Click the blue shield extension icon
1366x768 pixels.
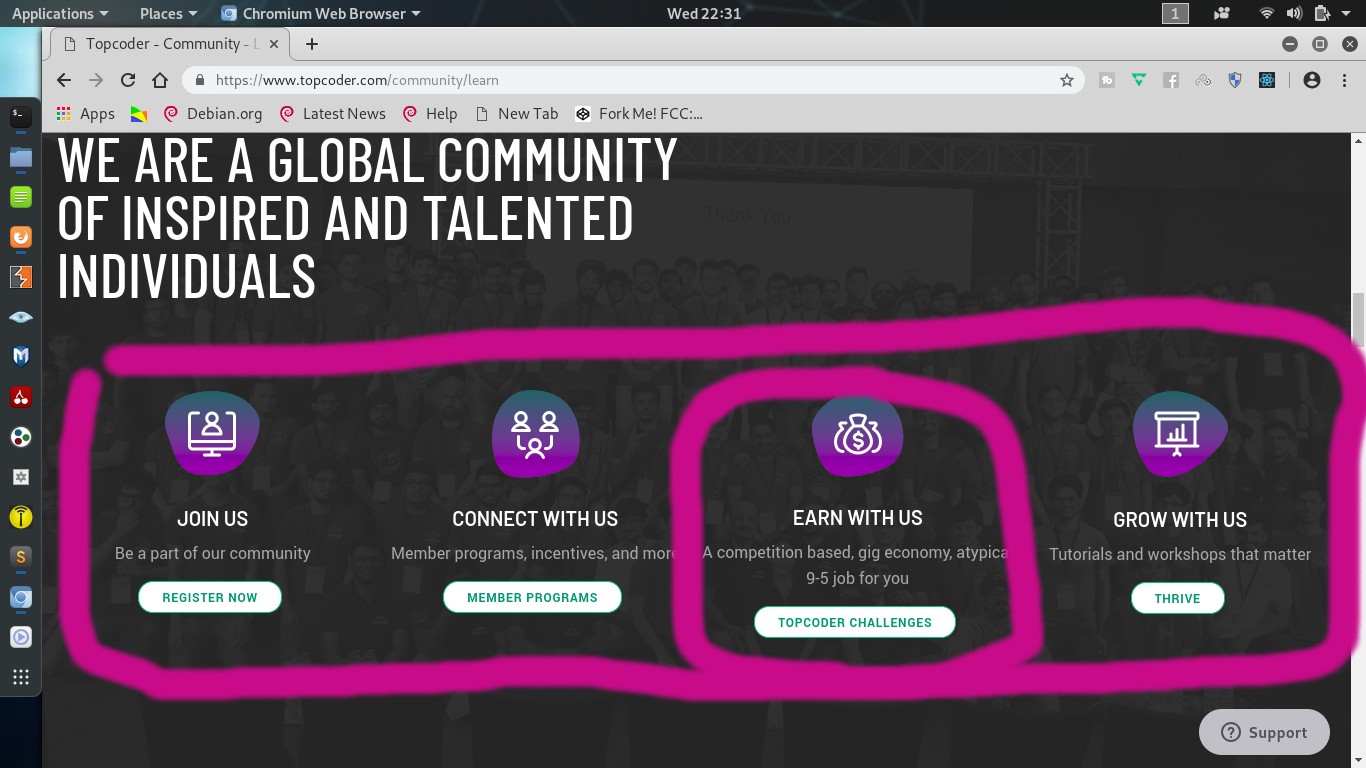tap(1235, 80)
